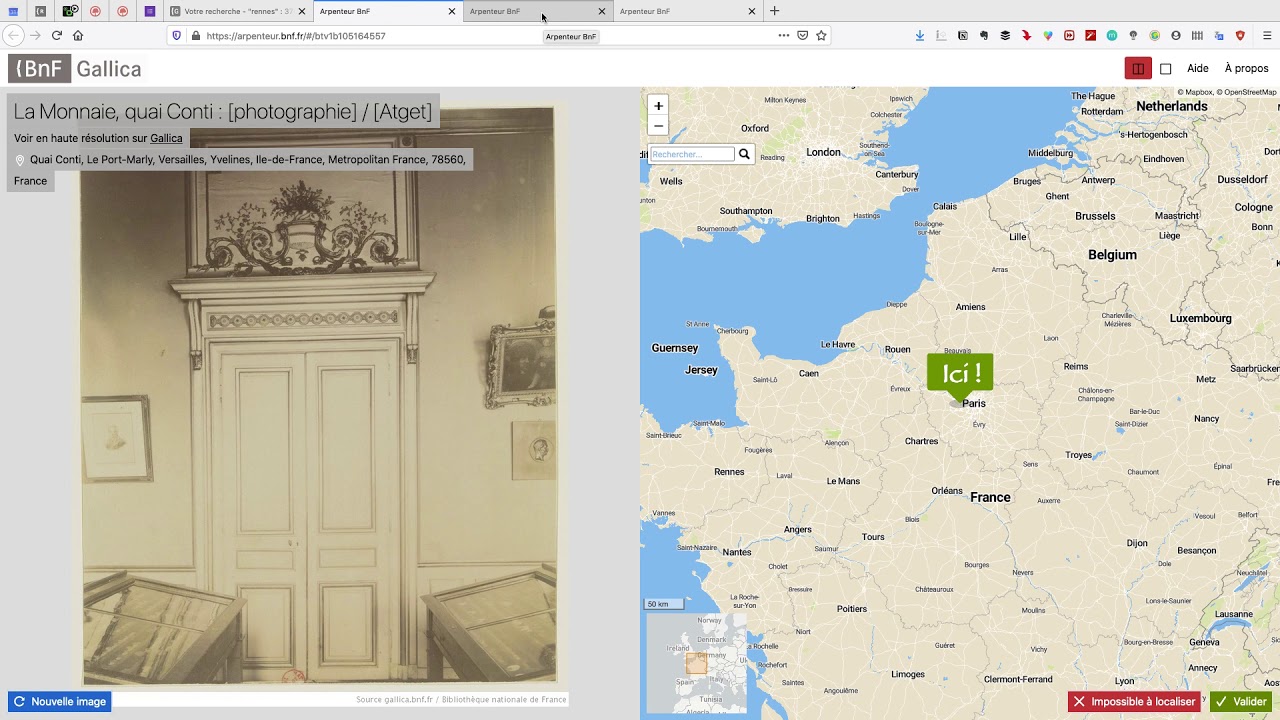This screenshot has width=1280, height=720.
Task: Click the Pocket save icon
Action: click(x=802, y=35)
